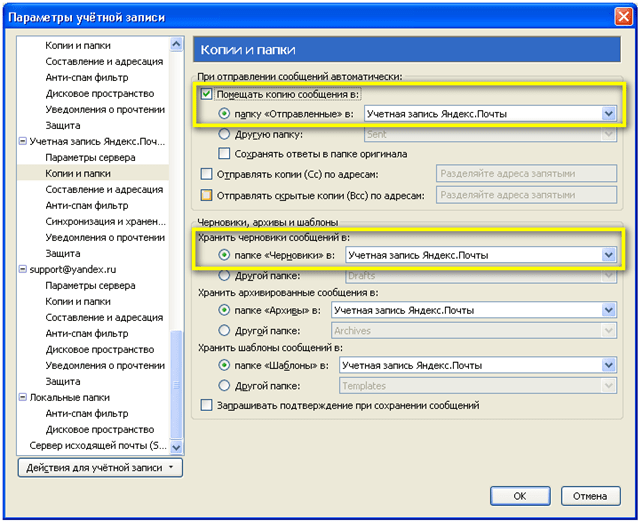Collapse the Локальные папки tree node
643x528 pixels.
pos(23,397)
